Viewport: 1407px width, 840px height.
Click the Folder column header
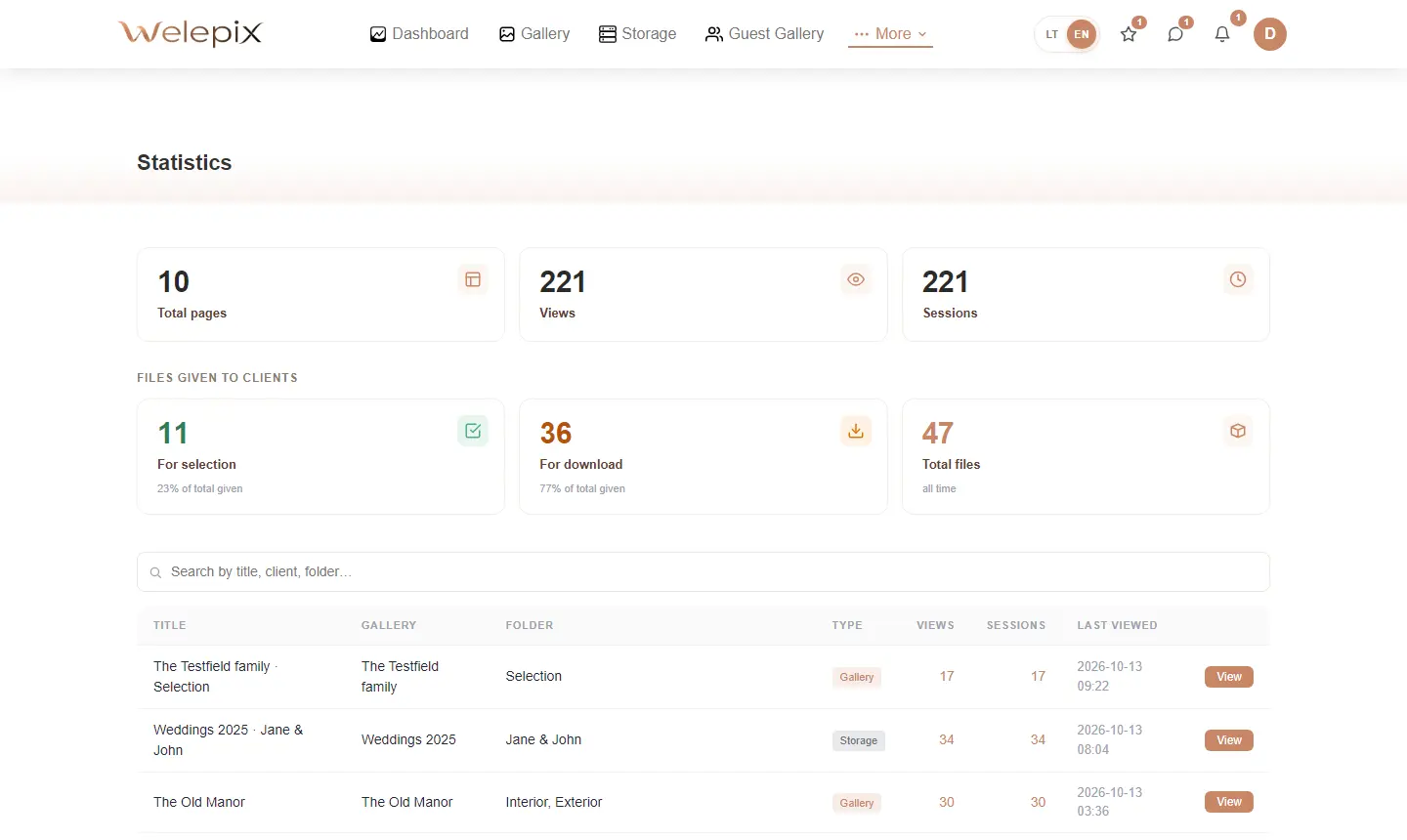click(530, 625)
